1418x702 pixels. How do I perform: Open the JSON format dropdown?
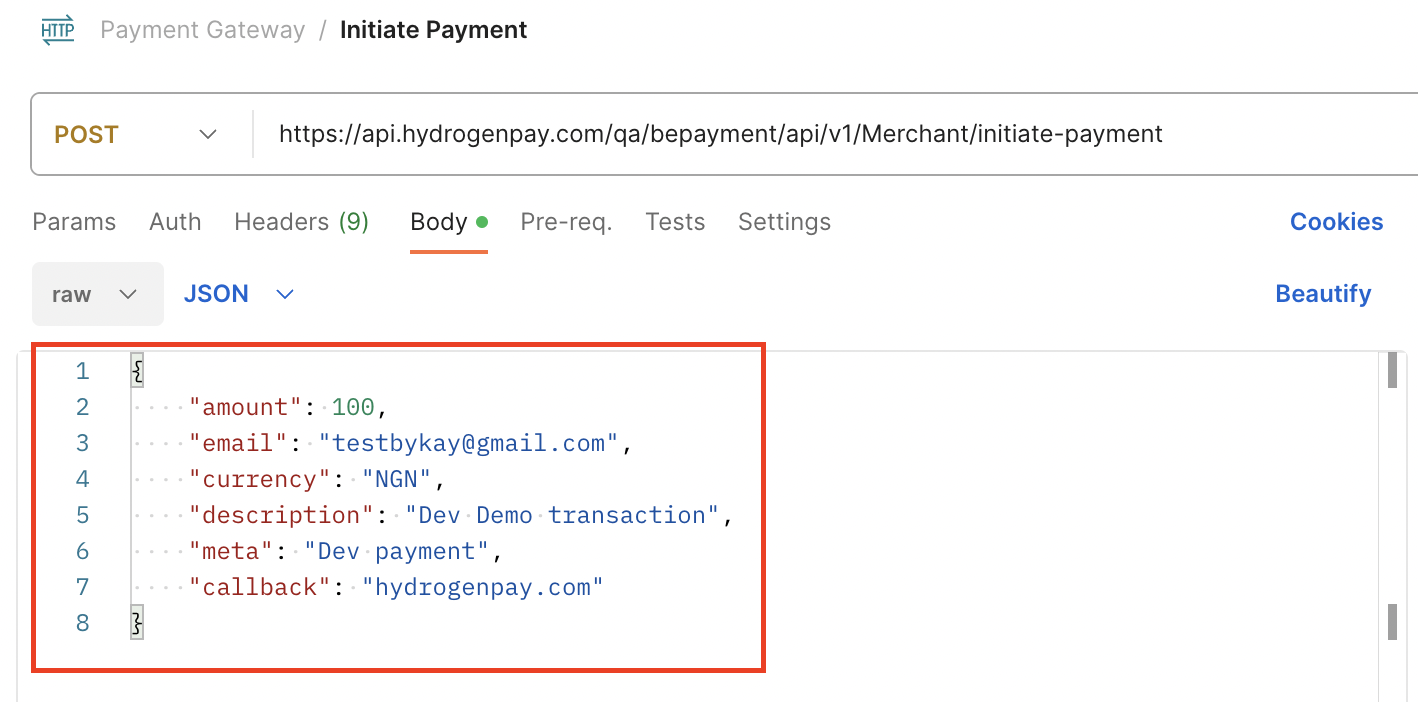(x=239, y=294)
